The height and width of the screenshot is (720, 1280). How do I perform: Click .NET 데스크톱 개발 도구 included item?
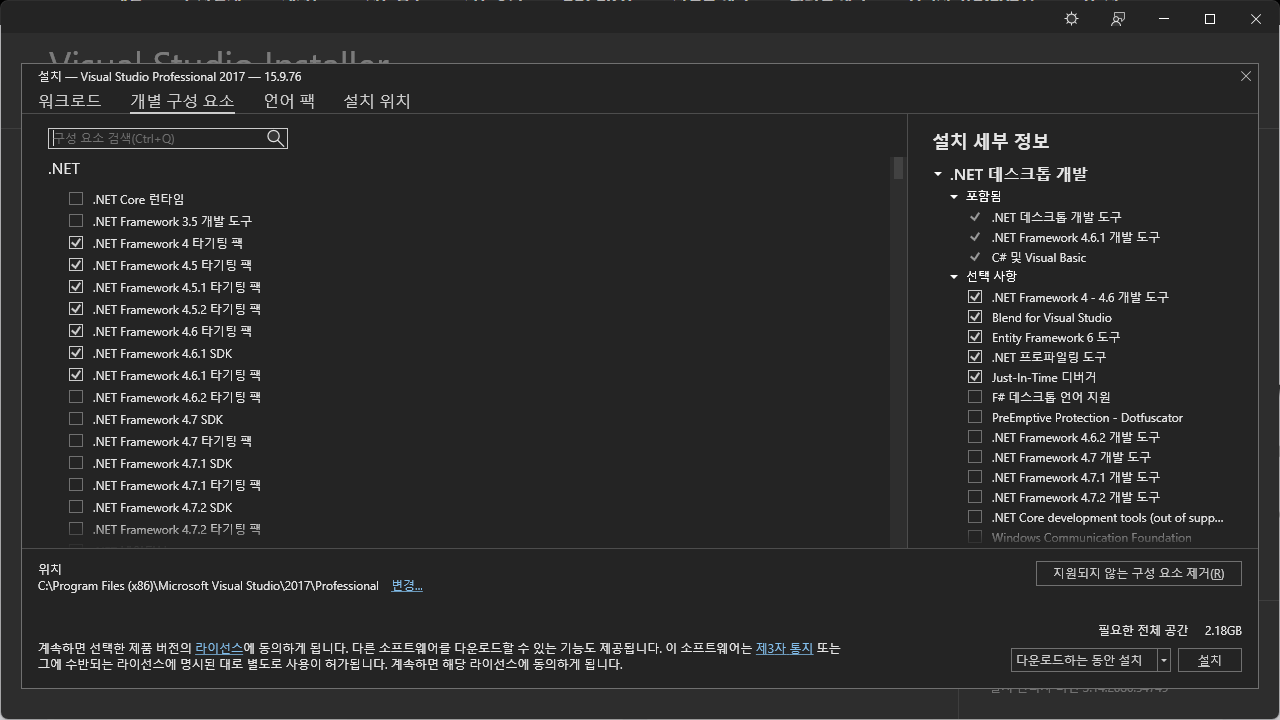click(1056, 217)
